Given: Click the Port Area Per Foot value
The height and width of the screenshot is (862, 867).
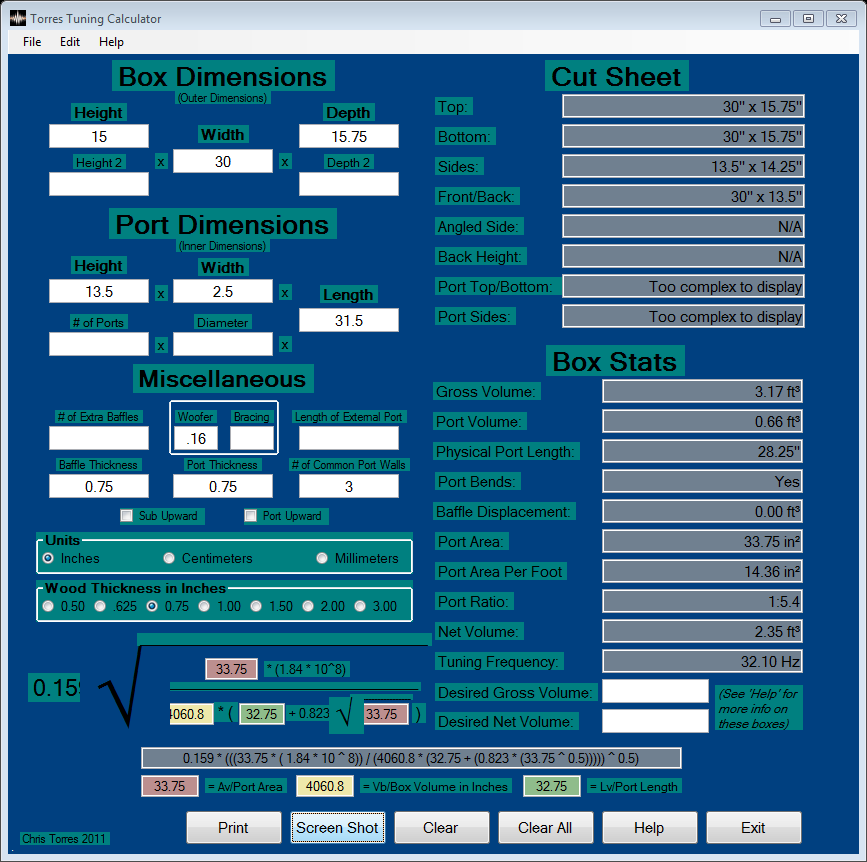Looking at the screenshot, I should (x=702, y=571).
